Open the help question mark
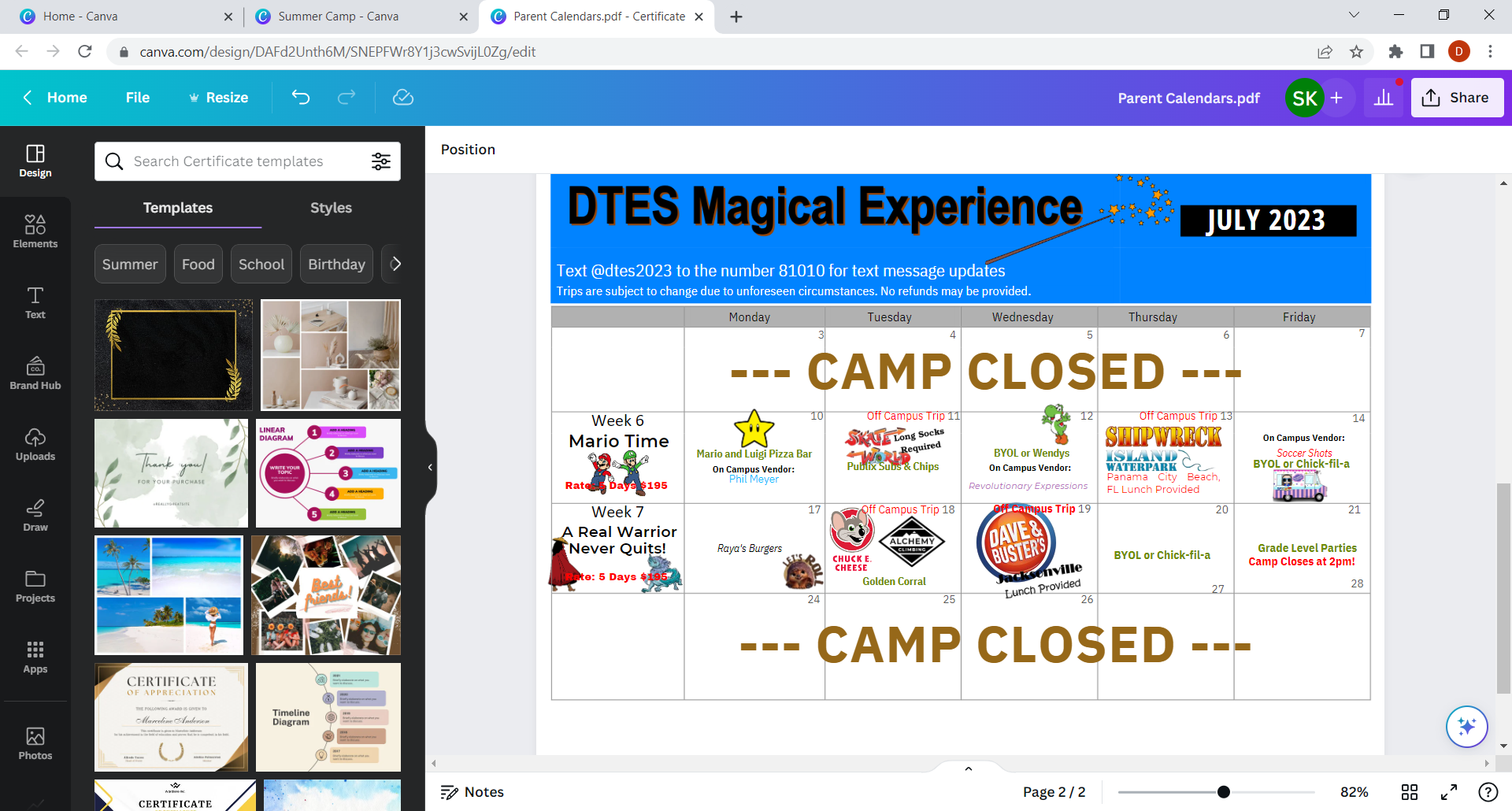 tap(1488, 792)
